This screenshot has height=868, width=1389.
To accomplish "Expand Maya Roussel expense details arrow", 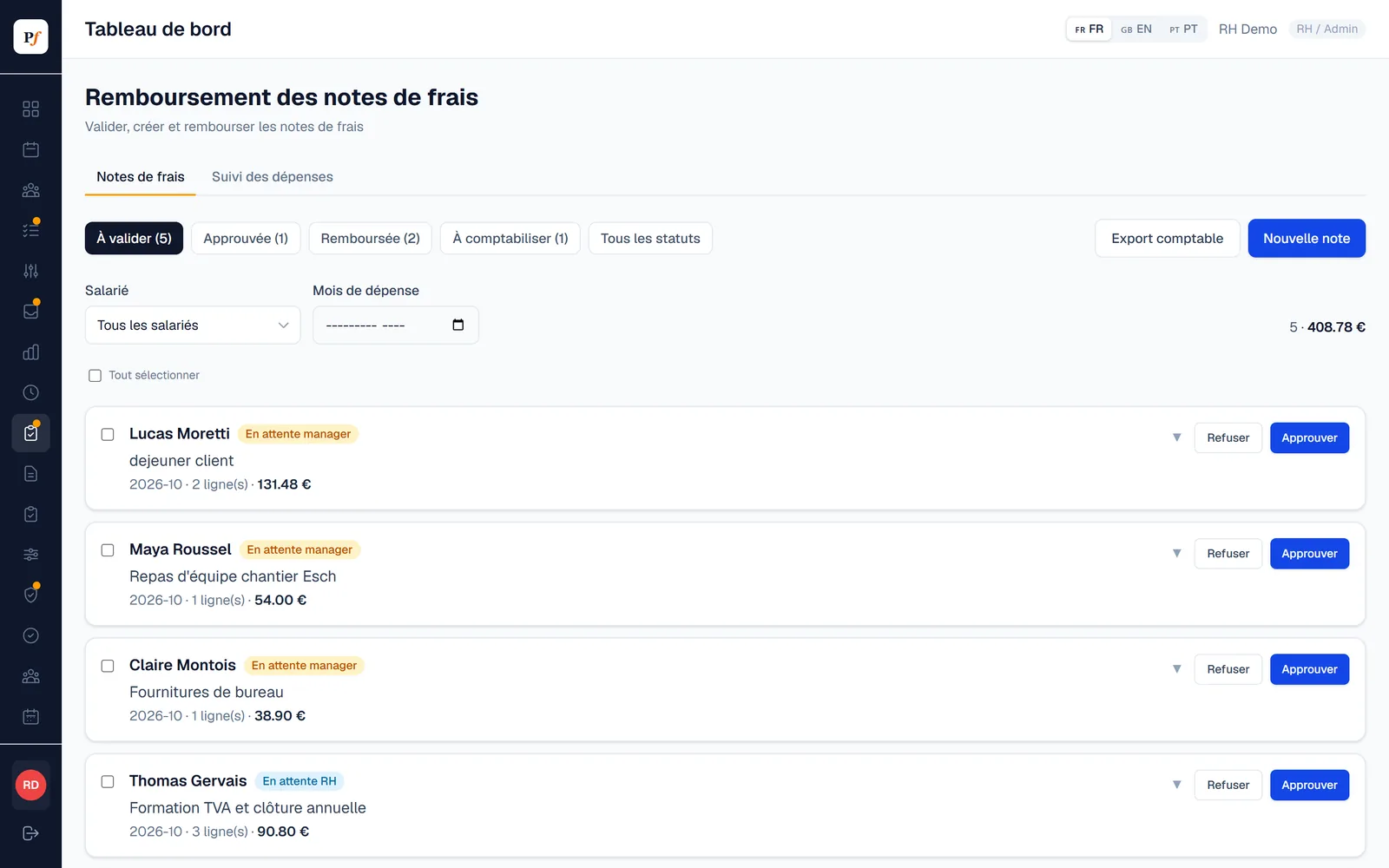I will pyautogui.click(x=1176, y=553).
